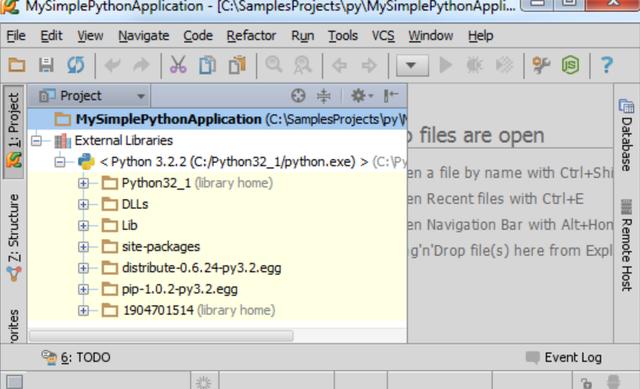The image size is (640, 389).
Task: Expand the 1904701514 library home folder
Action: pos(83,311)
